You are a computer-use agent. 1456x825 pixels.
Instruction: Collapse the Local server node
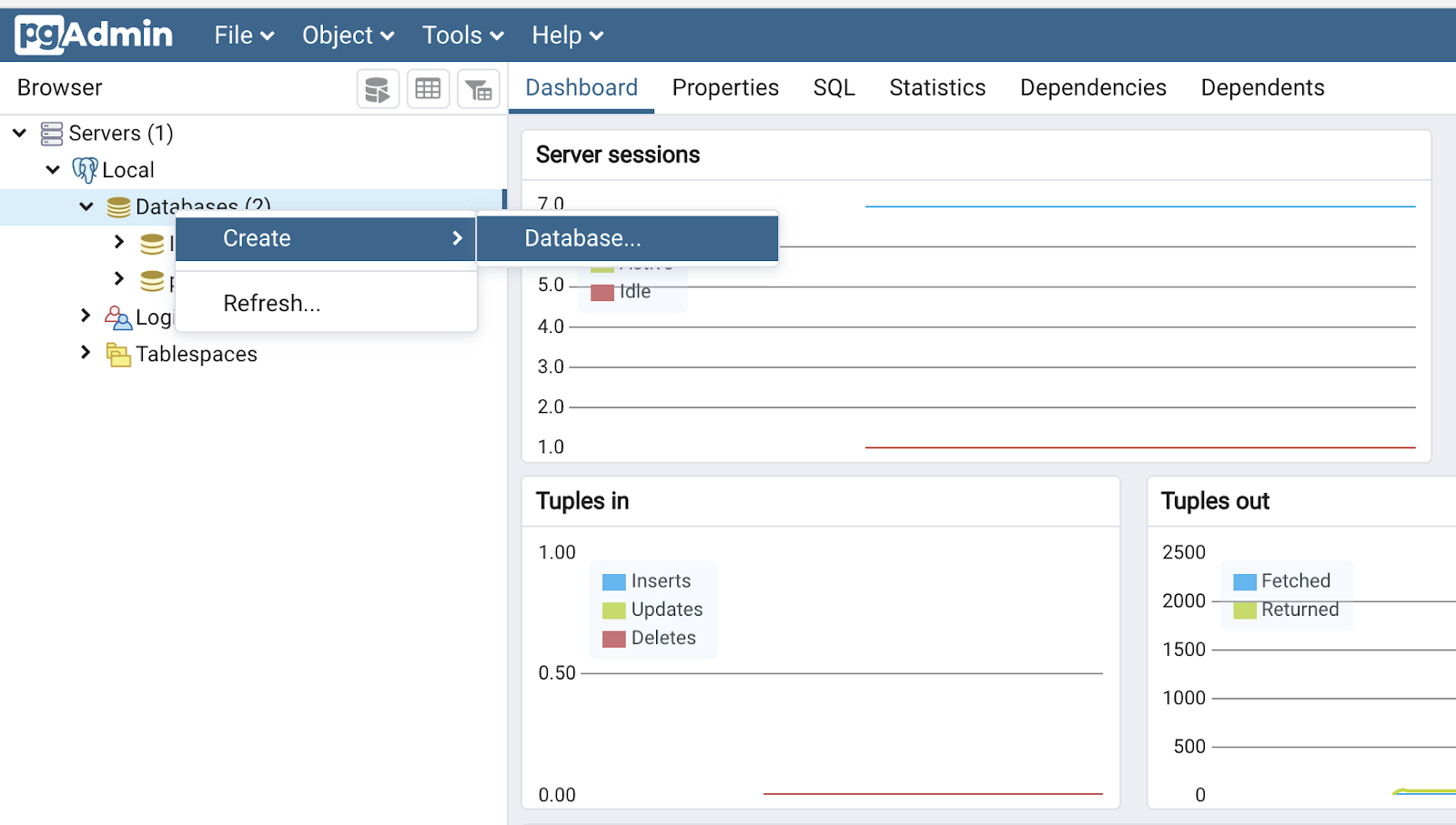click(x=53, y=169)
